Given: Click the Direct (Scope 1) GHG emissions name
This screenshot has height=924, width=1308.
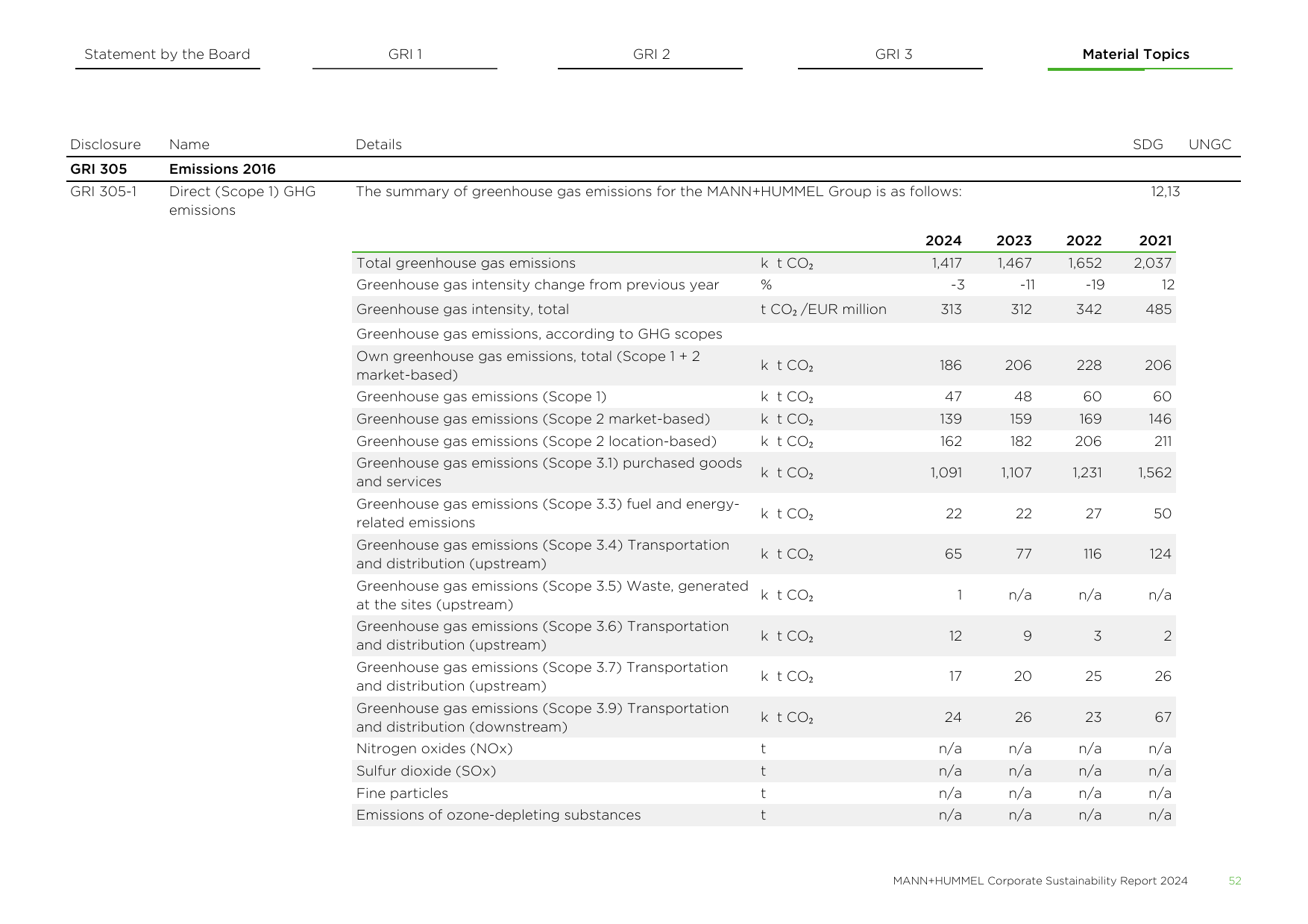Looking at the screenshot, I should (242, 201).
